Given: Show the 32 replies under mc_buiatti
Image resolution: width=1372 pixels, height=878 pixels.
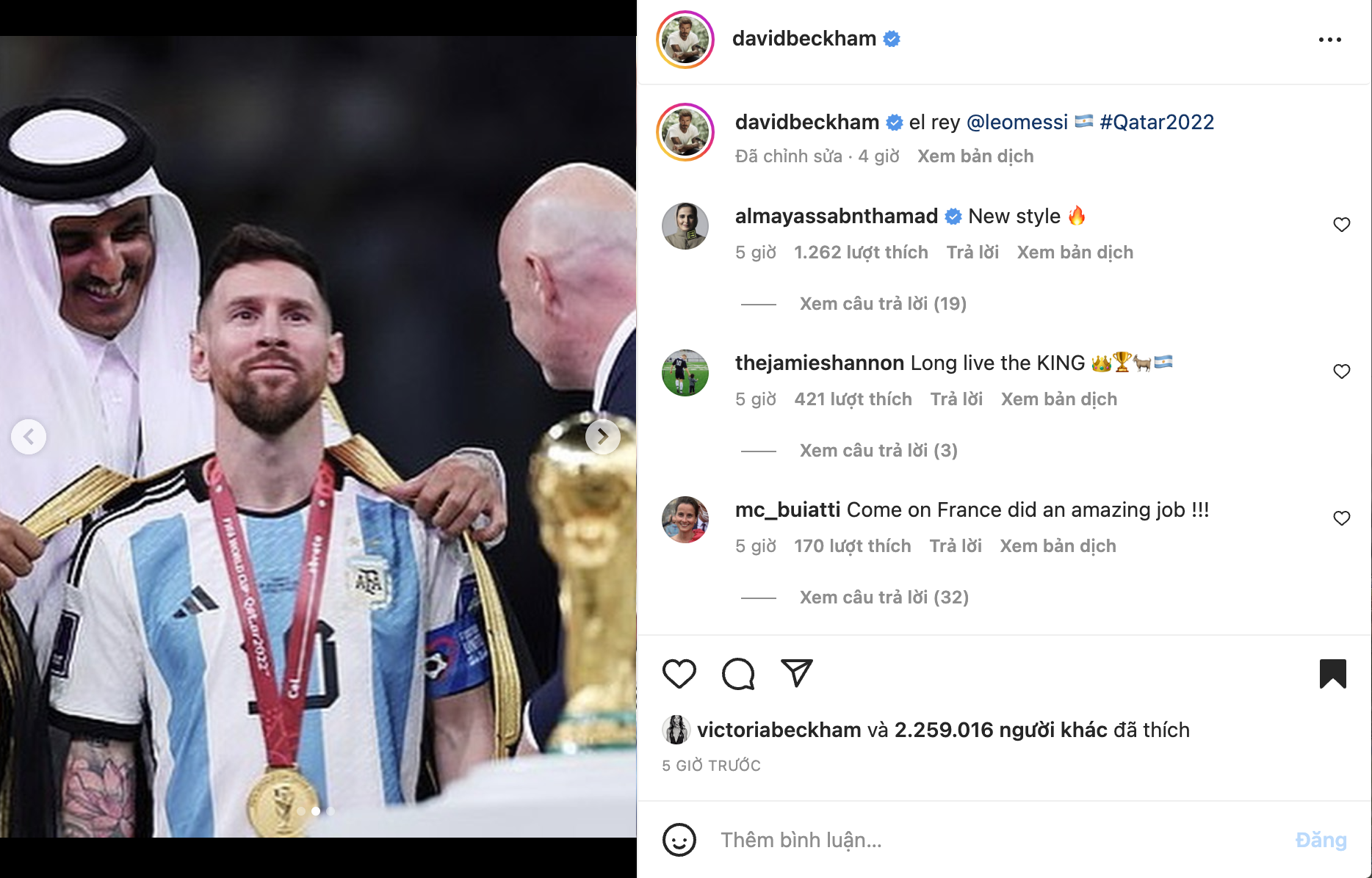Looking at the screenshot, I should click(x=883, y=597).
